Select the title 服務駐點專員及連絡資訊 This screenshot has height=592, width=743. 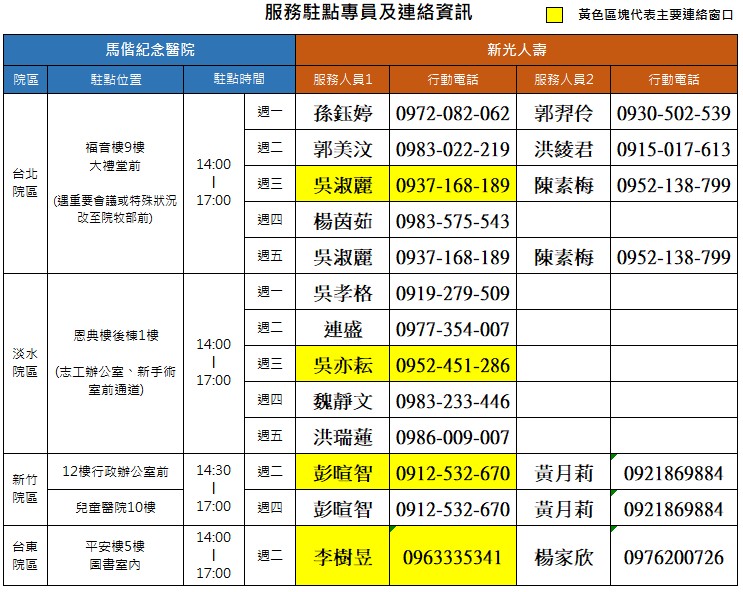coord(368,12)
